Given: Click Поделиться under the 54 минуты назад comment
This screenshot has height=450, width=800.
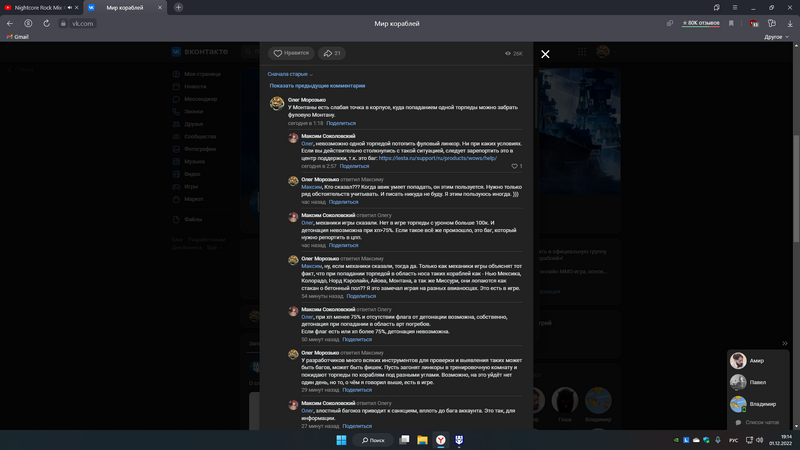Looking at the screenshot, I should [361, 296].
